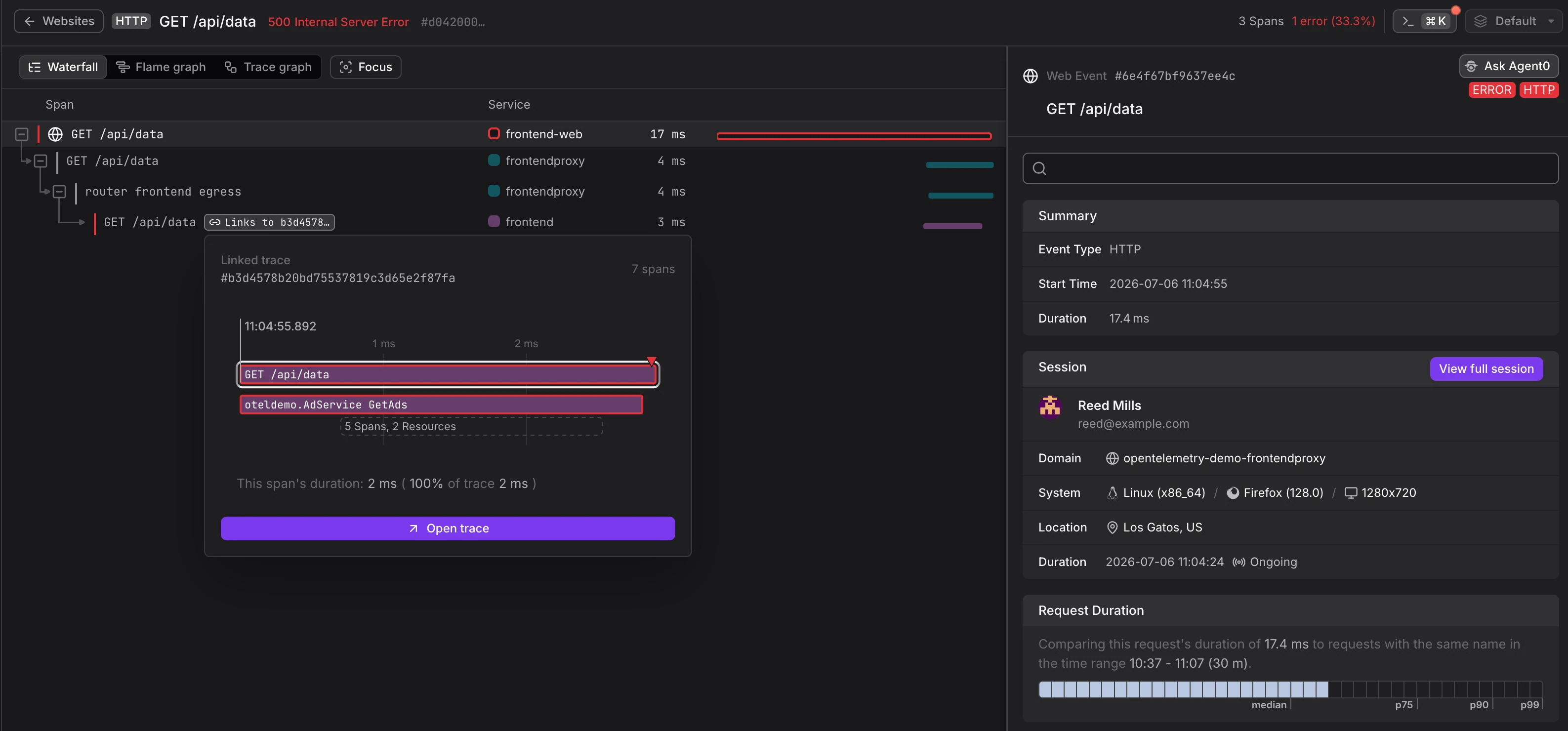Go back to Websites

(x=58, y=21)
